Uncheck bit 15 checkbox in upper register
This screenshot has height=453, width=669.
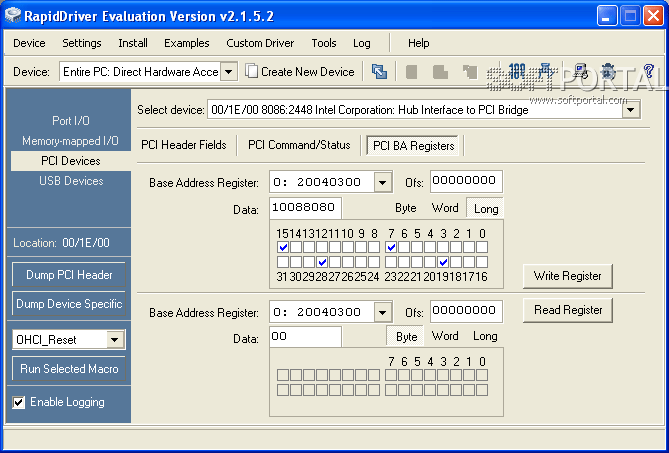click(284, 247)
